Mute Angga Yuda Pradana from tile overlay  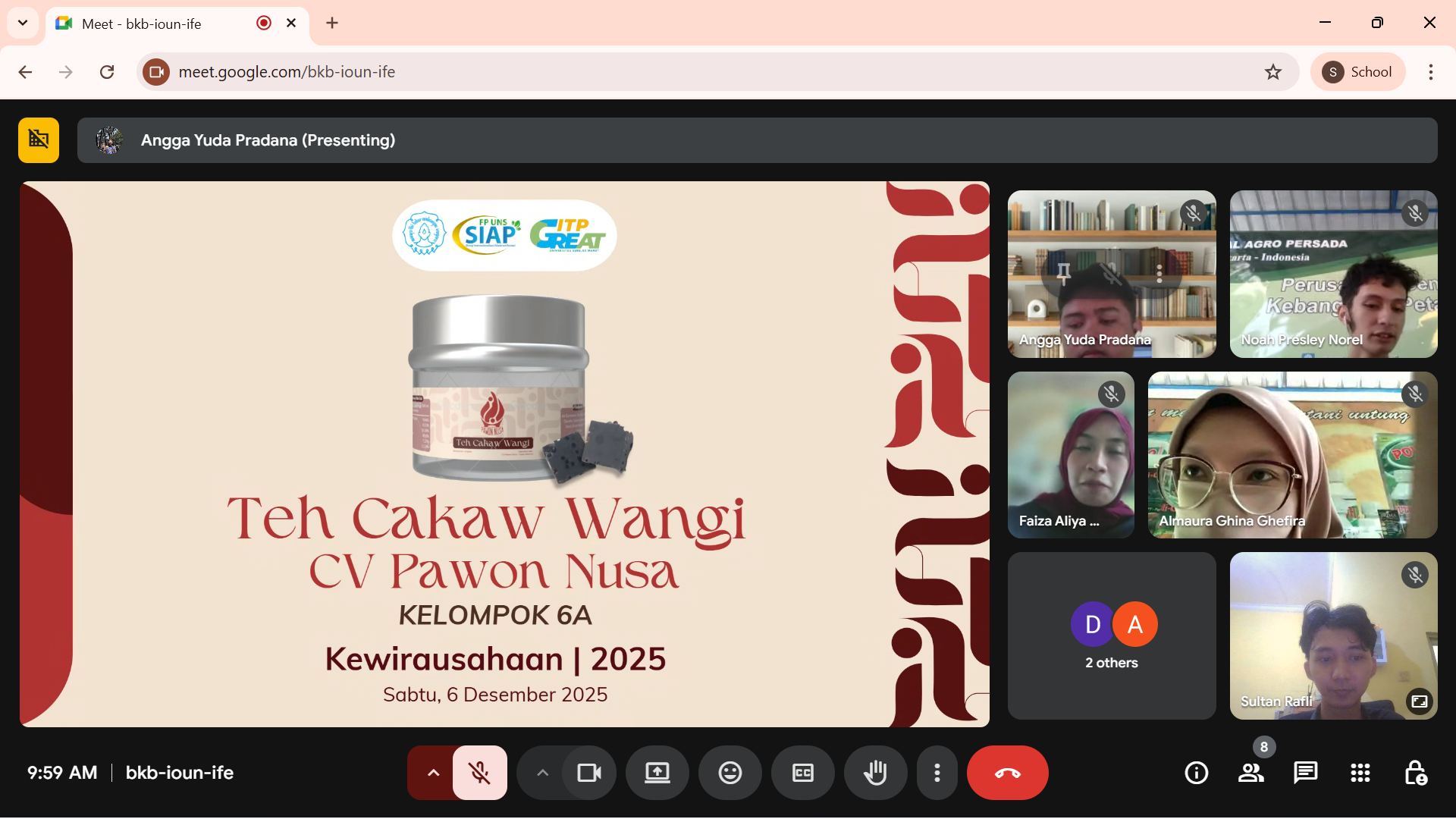[x=1112, y=274]
